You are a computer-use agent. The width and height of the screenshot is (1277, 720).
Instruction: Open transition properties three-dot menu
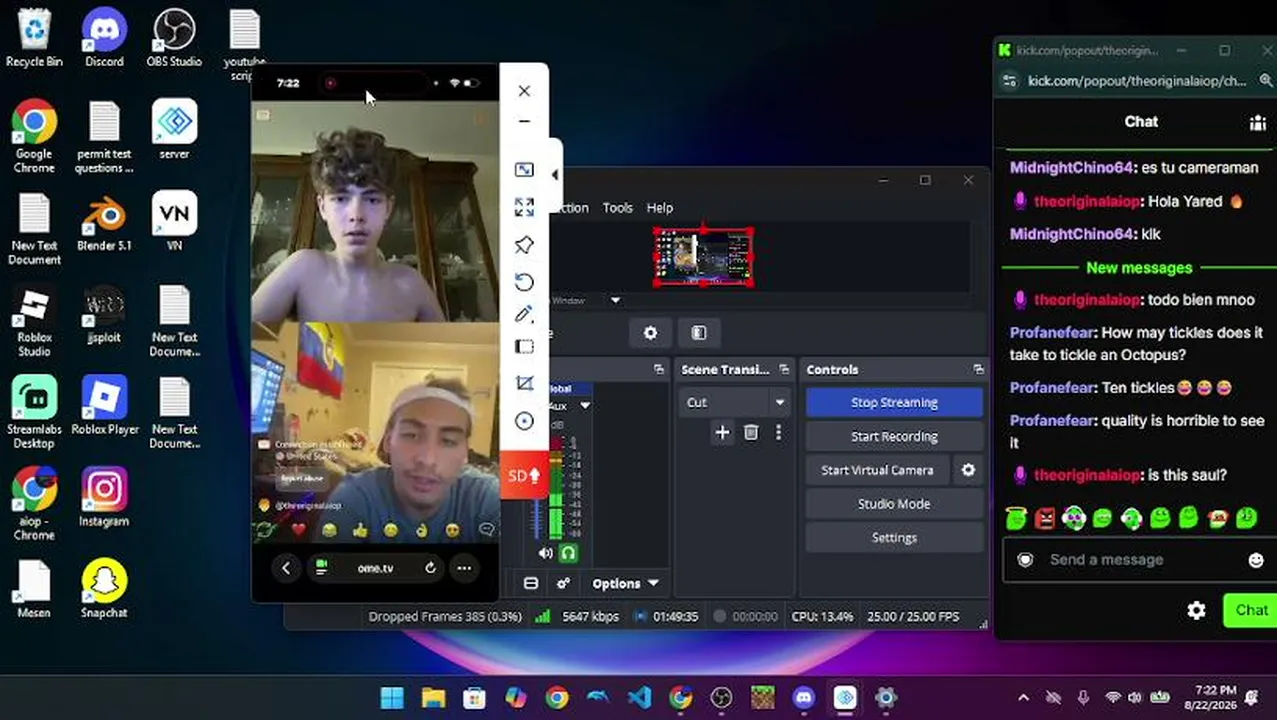click(778, 432)
